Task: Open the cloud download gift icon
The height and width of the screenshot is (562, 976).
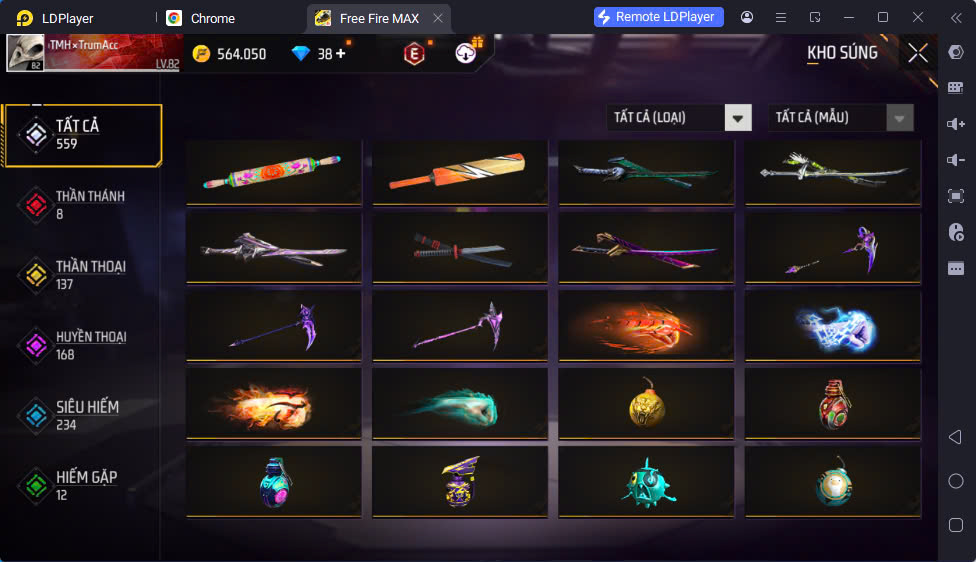Action: [466, 52]
